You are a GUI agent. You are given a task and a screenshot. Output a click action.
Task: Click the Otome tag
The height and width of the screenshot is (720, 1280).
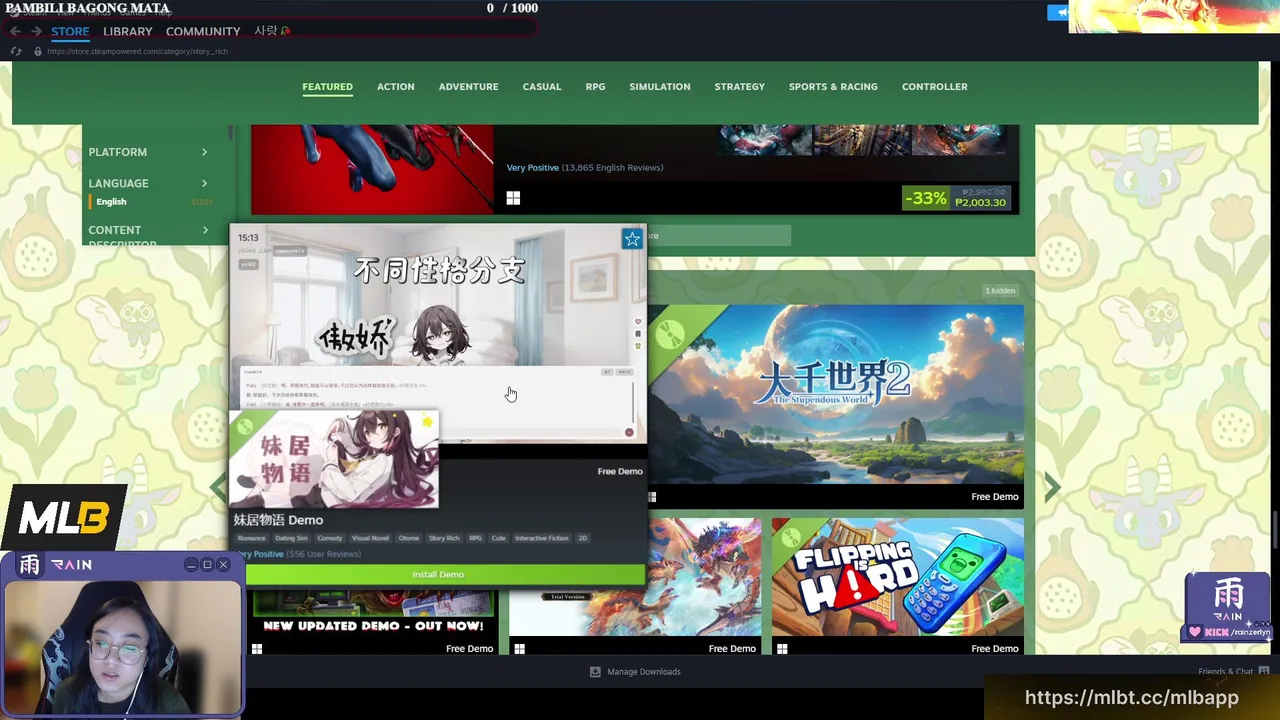[408, 538]
